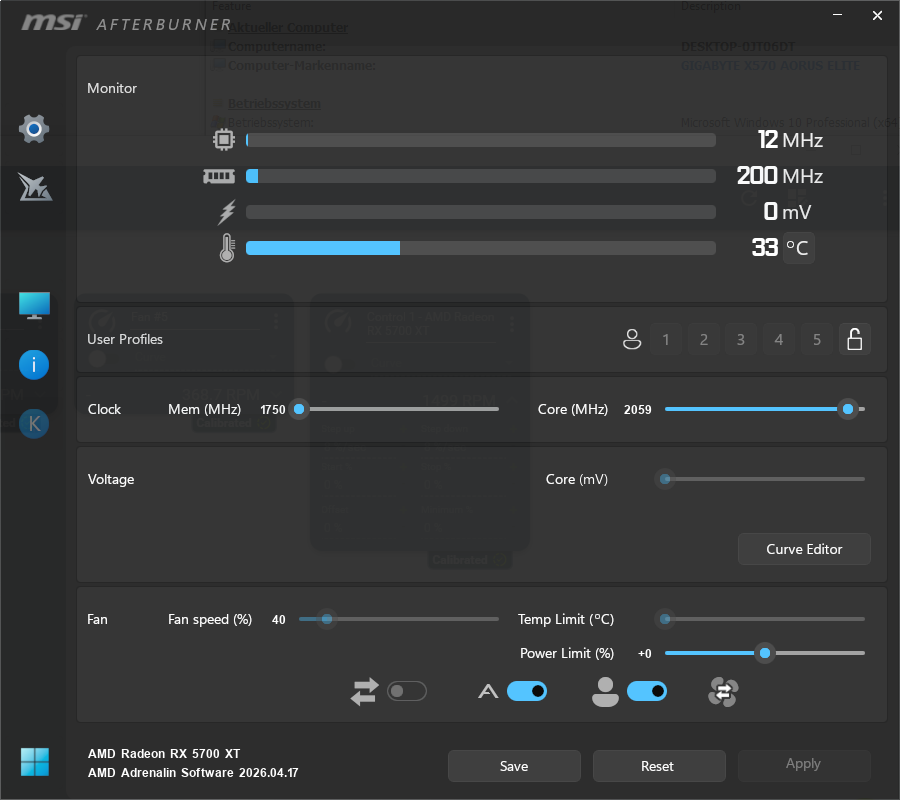Select user profile slot 5

tap(817, 339)
